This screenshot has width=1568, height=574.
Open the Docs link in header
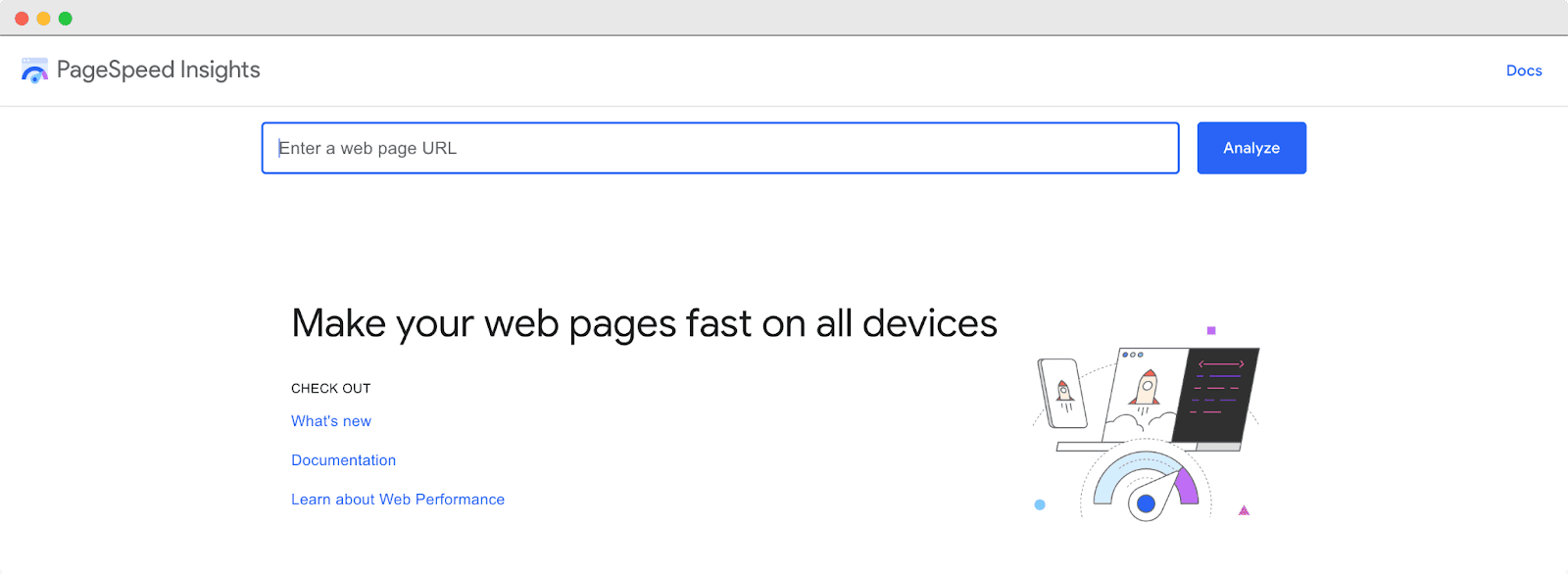(x=1523, y=71)
